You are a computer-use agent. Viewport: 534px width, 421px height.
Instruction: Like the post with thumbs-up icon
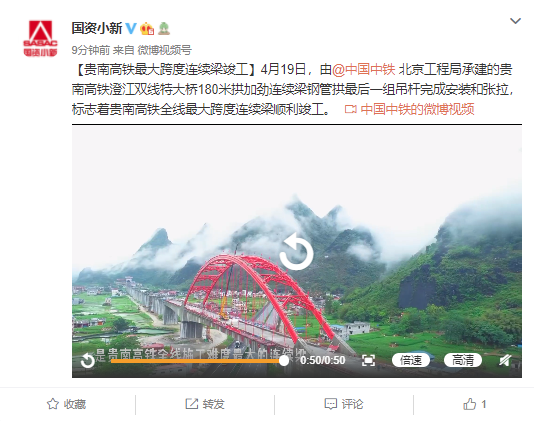pyautogui.click(x=474, y=404)
